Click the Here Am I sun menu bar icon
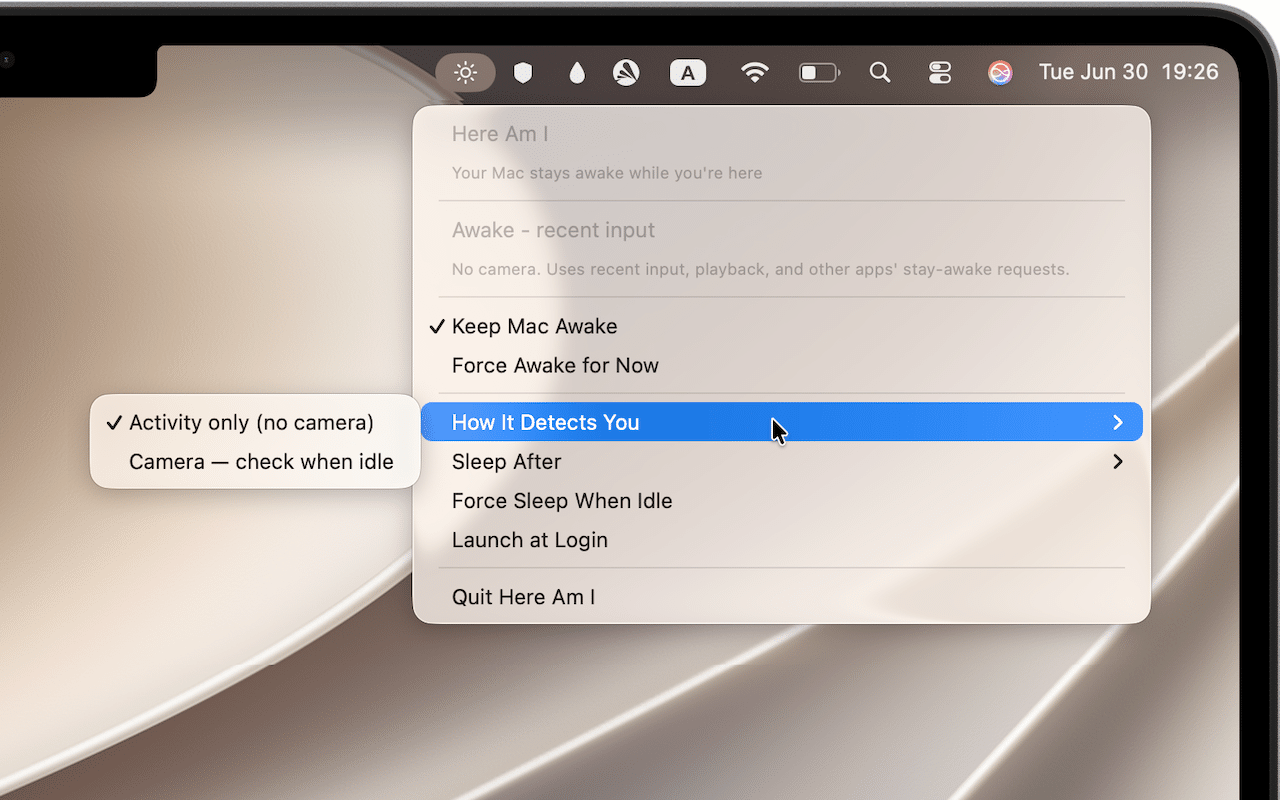This screenshot has width=1280, height=800. (465, 72)
